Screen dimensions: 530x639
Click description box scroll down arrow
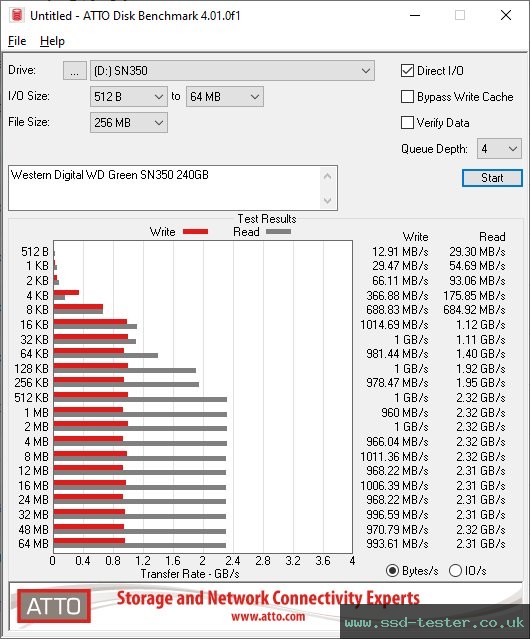click(328, 200)
